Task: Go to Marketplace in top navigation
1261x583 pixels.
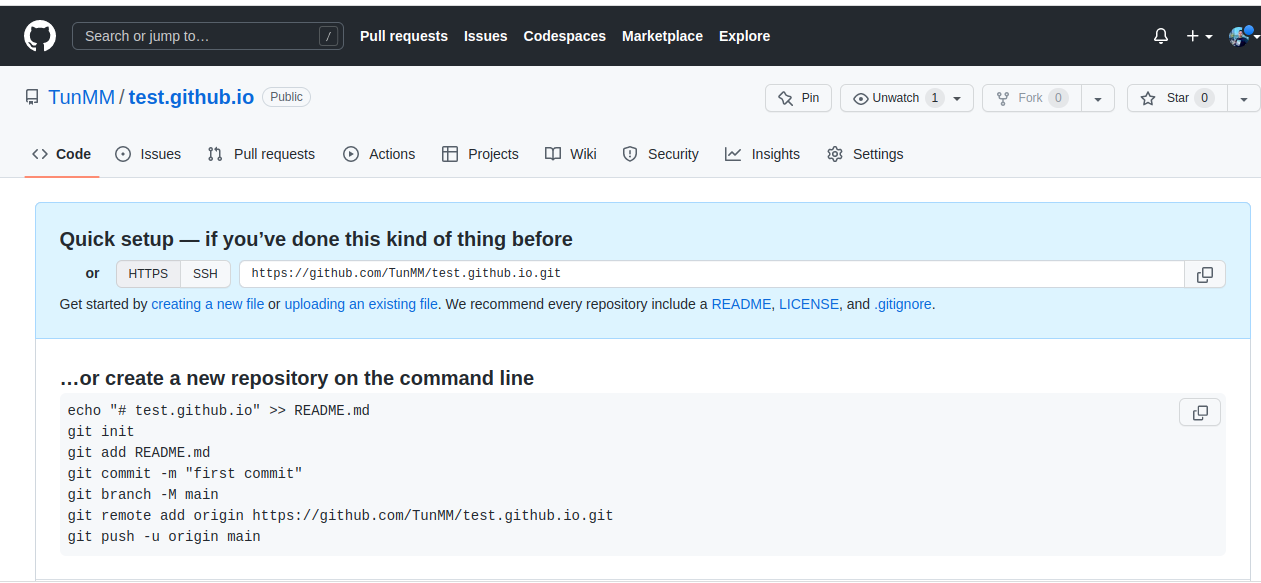Action: pos(662,36)
